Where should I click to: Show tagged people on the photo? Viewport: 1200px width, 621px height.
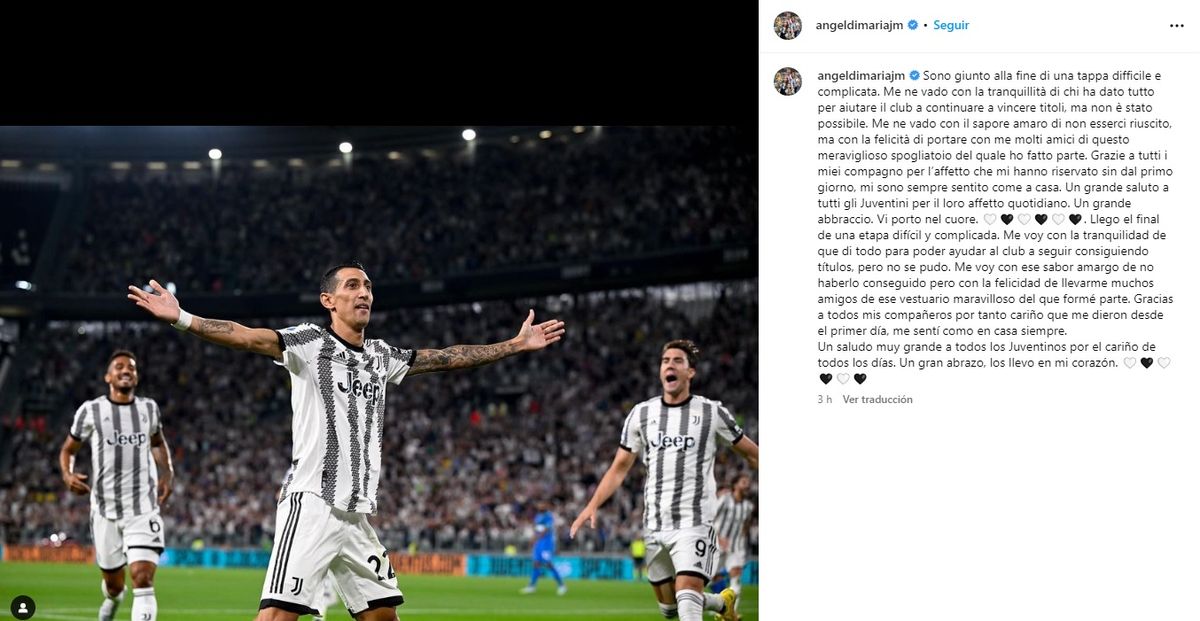22,606
